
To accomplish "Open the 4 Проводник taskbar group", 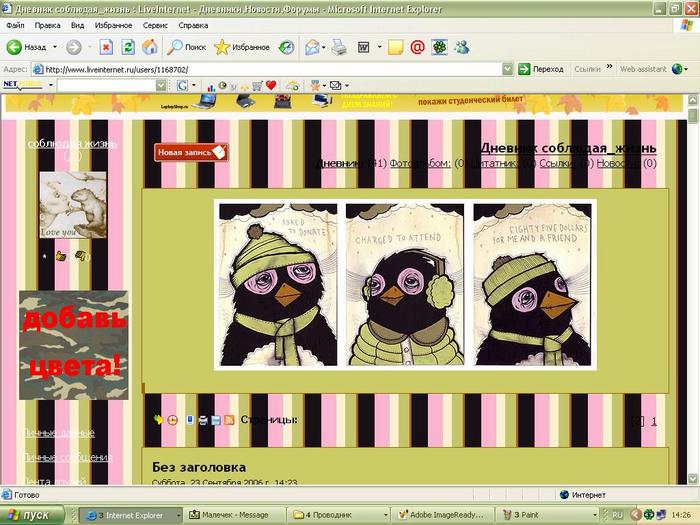I will coord(339,515).
